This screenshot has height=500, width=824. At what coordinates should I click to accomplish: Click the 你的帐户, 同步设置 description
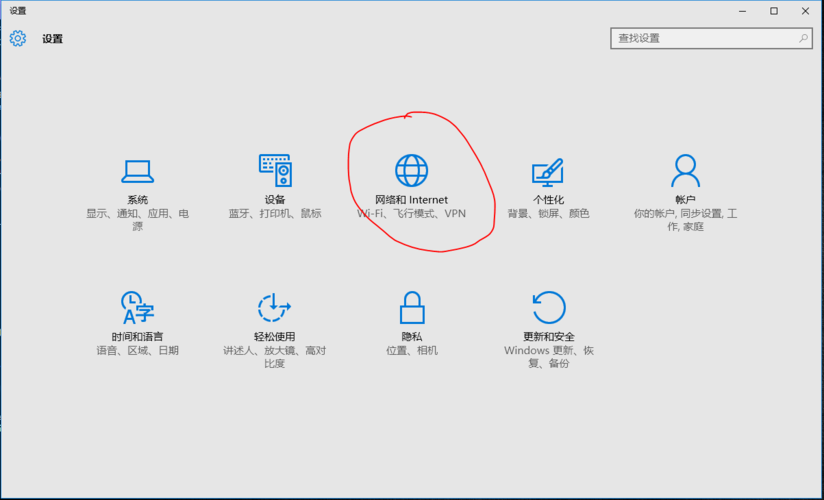[x=685, y=220]
